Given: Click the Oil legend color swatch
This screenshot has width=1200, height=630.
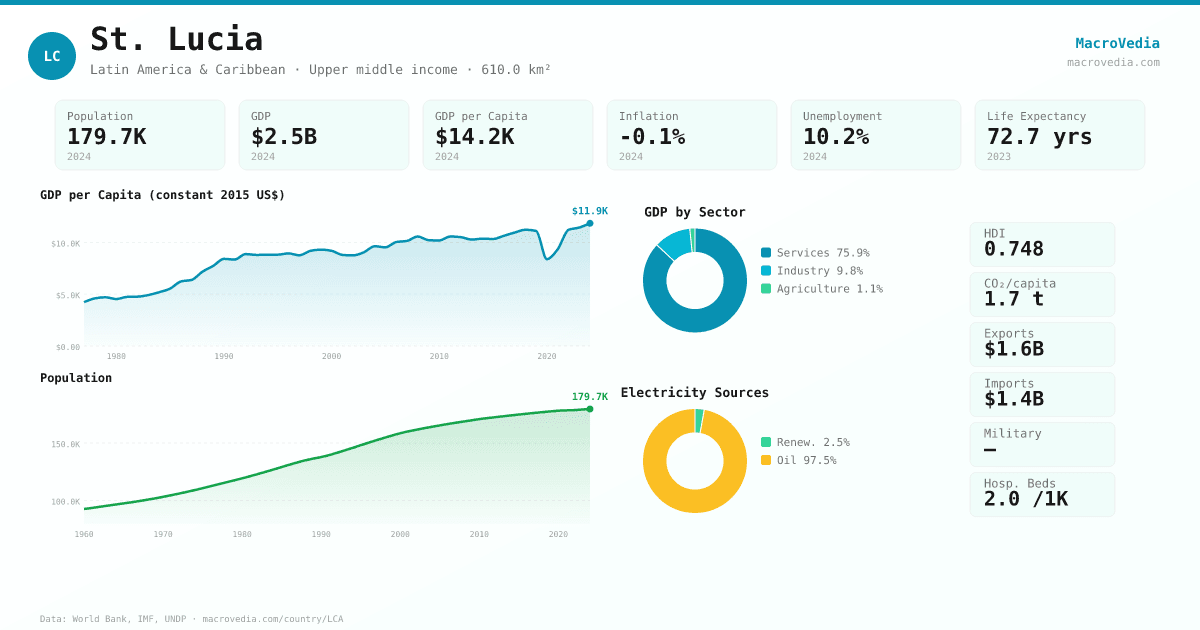Looking at the screenshot, I should click(766, 460).
